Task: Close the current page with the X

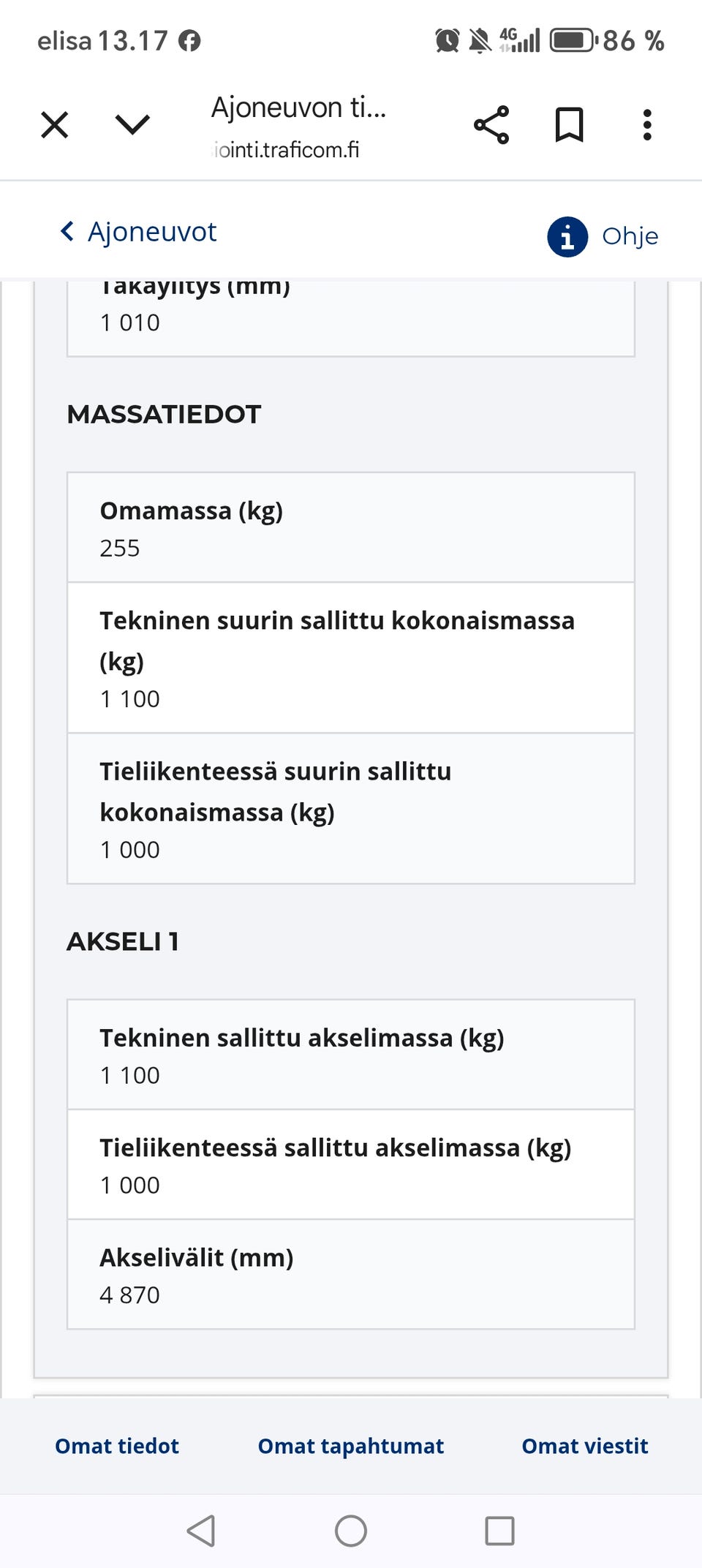Action: point(53,125)
